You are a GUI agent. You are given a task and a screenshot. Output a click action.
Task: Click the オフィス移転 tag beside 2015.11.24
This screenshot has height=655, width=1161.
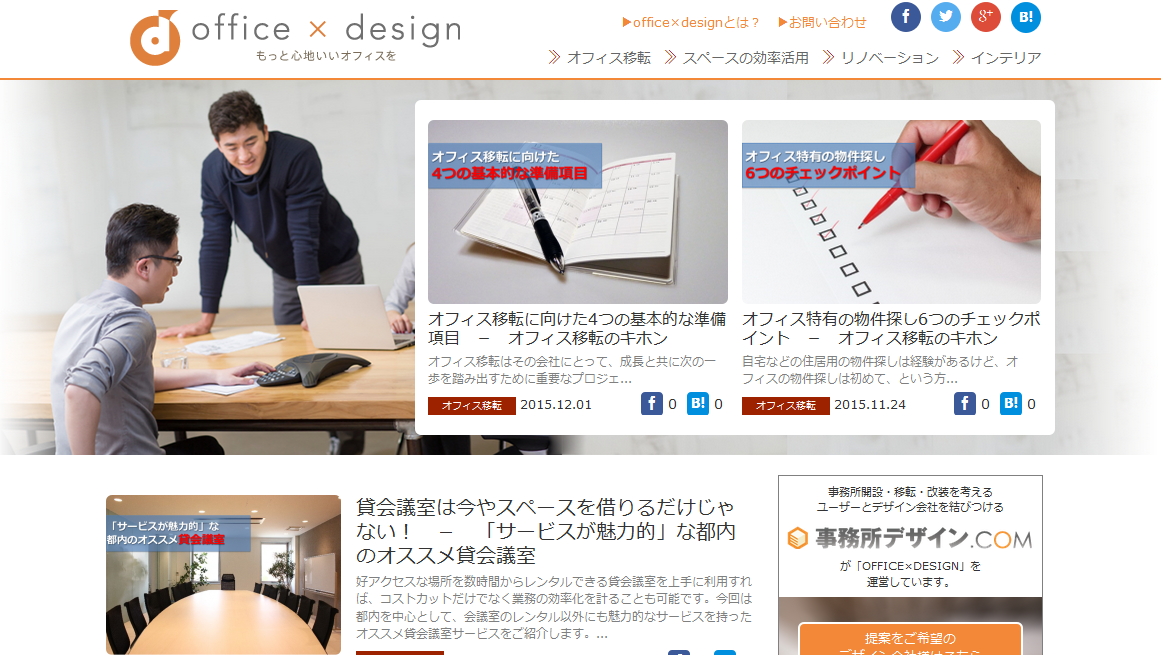coord(786,406)
